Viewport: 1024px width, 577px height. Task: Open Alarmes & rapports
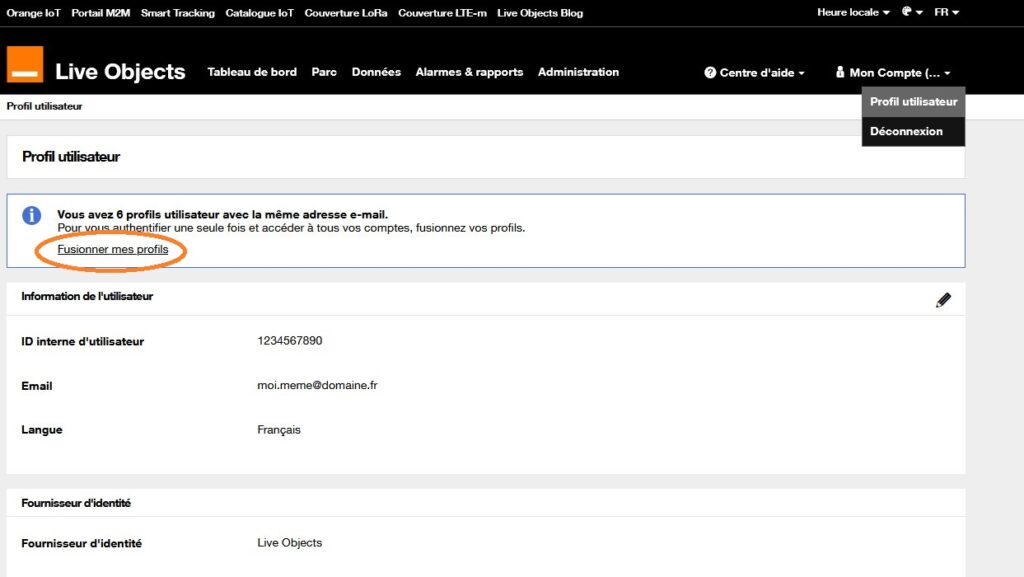pos(469,72)
